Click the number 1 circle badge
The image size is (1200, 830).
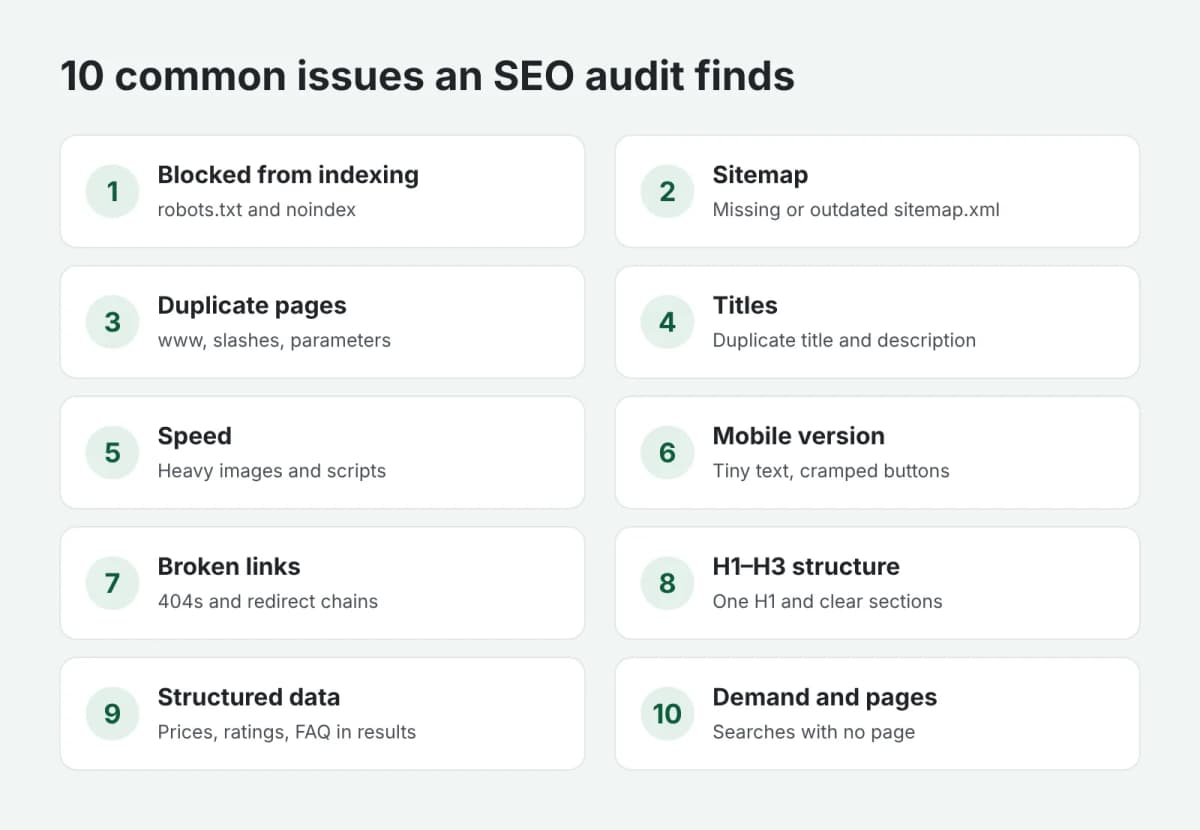pyautogui.click(x=112, y=191)
